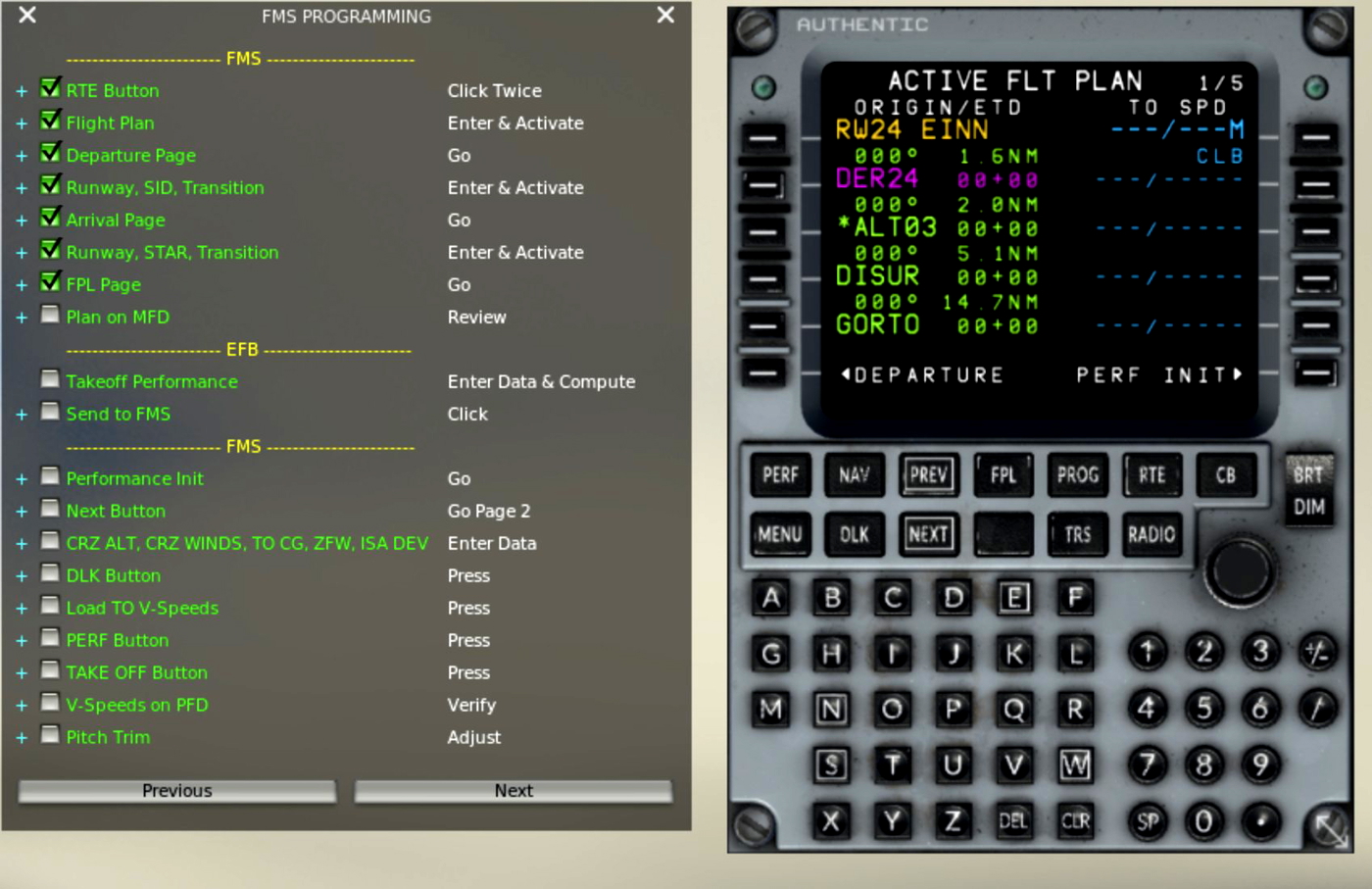Click the Next checklist button
Viewport: 1372px width, 889px height.
tap(514, 791)
